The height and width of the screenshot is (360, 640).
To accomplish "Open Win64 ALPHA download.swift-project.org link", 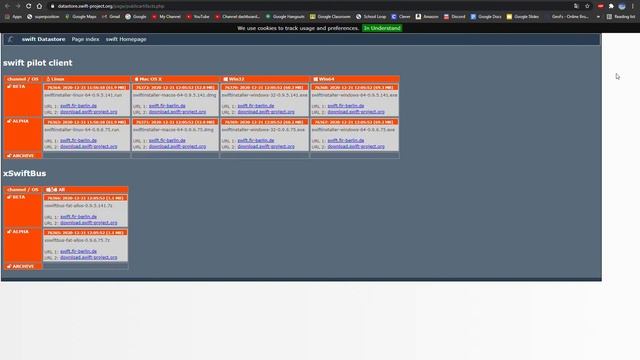I will (x=356, y=147).
